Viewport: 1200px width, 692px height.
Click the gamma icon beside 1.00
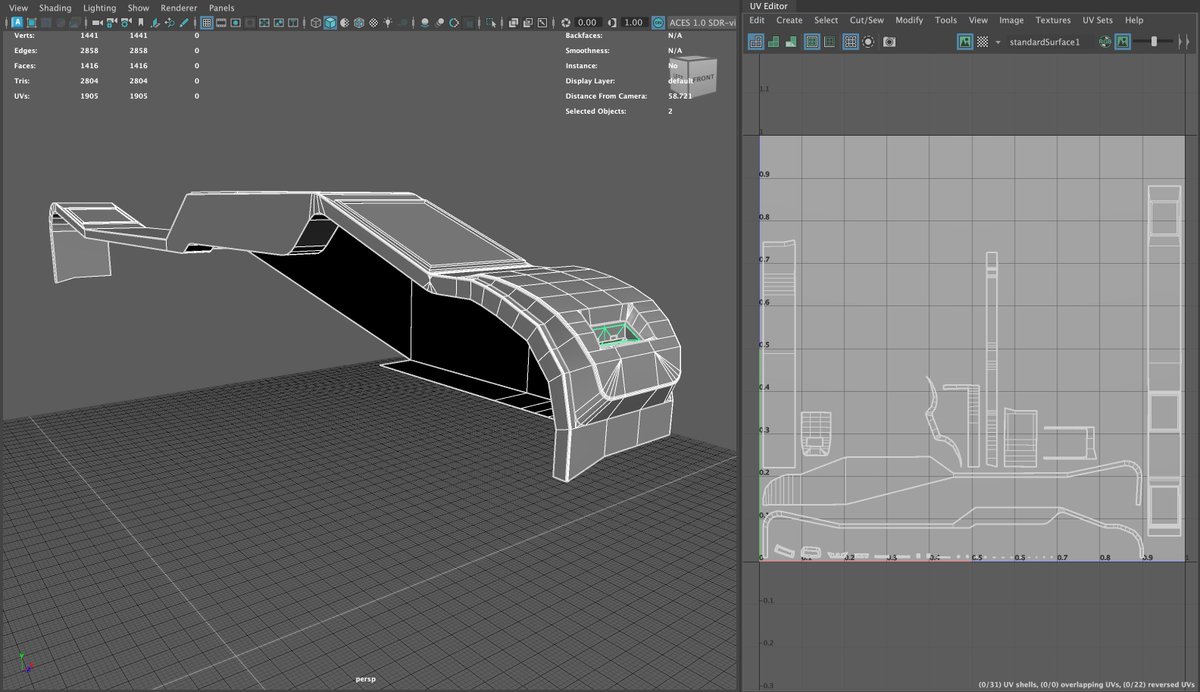[612, 22]
